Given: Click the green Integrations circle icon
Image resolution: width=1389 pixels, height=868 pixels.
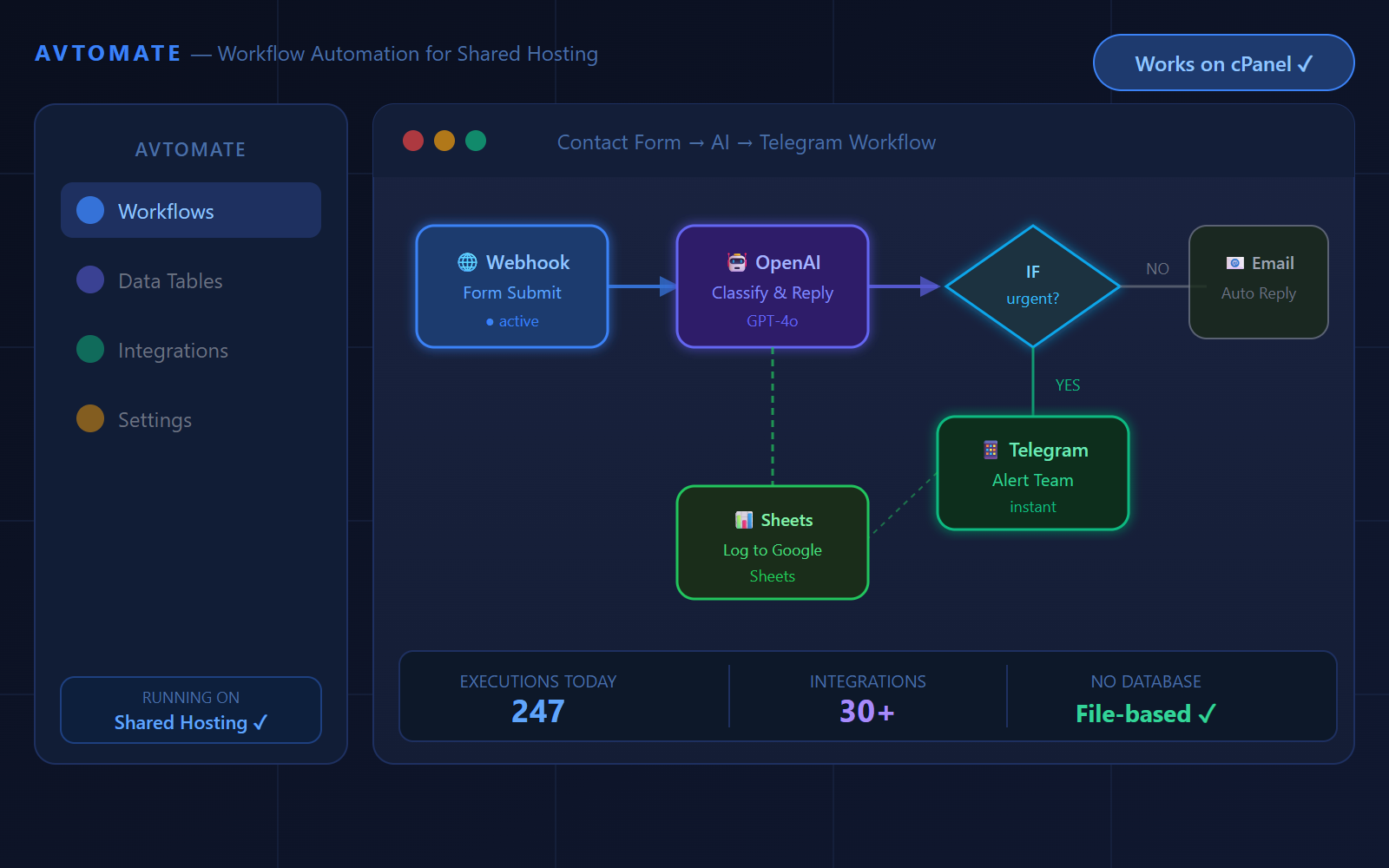Looking at the screenshot, I should click(90, 349).
